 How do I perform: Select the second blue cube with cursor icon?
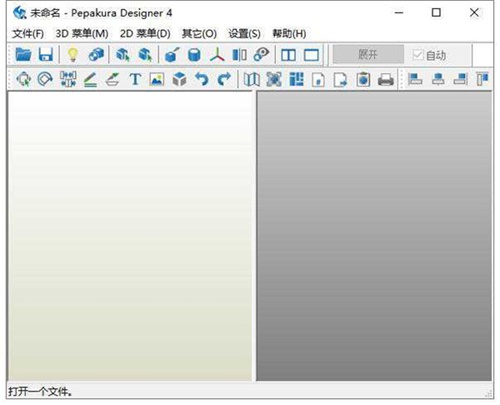(x=145, y=54)
